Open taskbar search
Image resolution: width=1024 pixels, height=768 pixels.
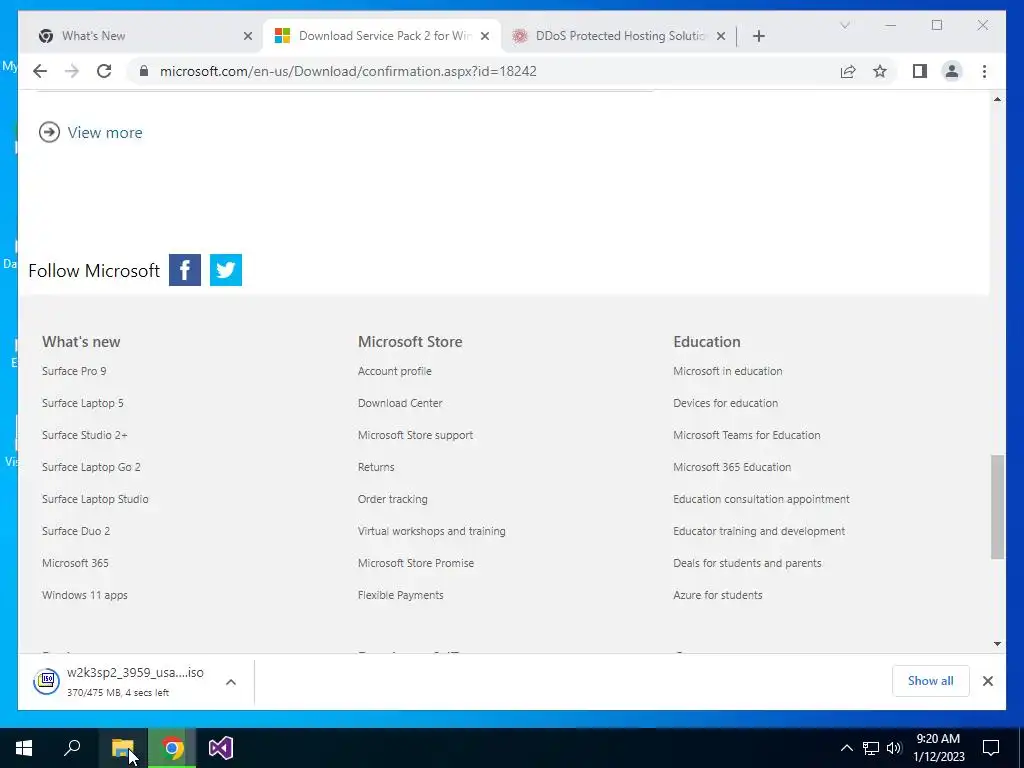(72, 748)
